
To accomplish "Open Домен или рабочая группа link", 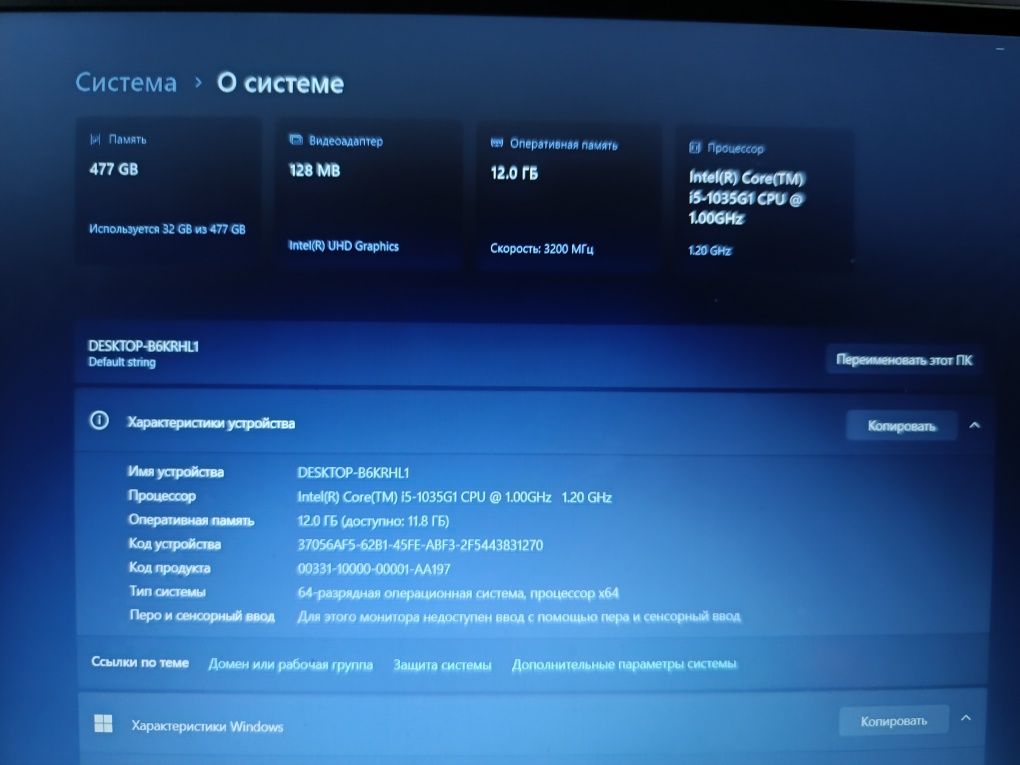I will [x=291, y=665].
